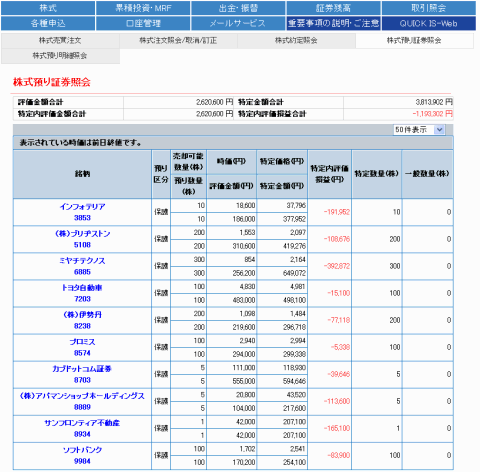This screenshot has width=480, height=472.
Task: Select Toyota evaluation amount 483,000
Action: [244, 300]
